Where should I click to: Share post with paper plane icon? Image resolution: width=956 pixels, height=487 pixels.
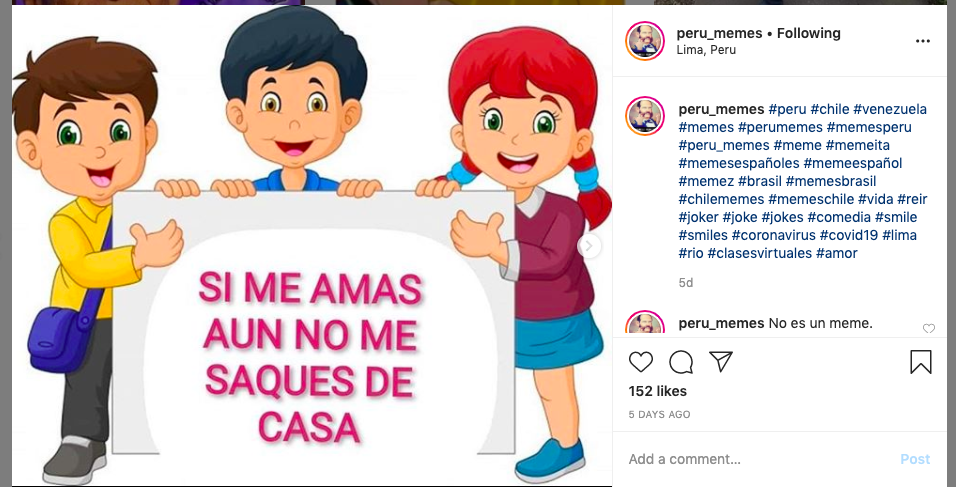point(721,362)
